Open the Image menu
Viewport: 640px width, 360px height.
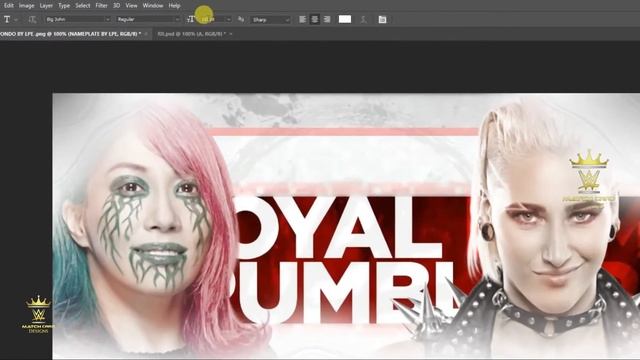[27, 6]
